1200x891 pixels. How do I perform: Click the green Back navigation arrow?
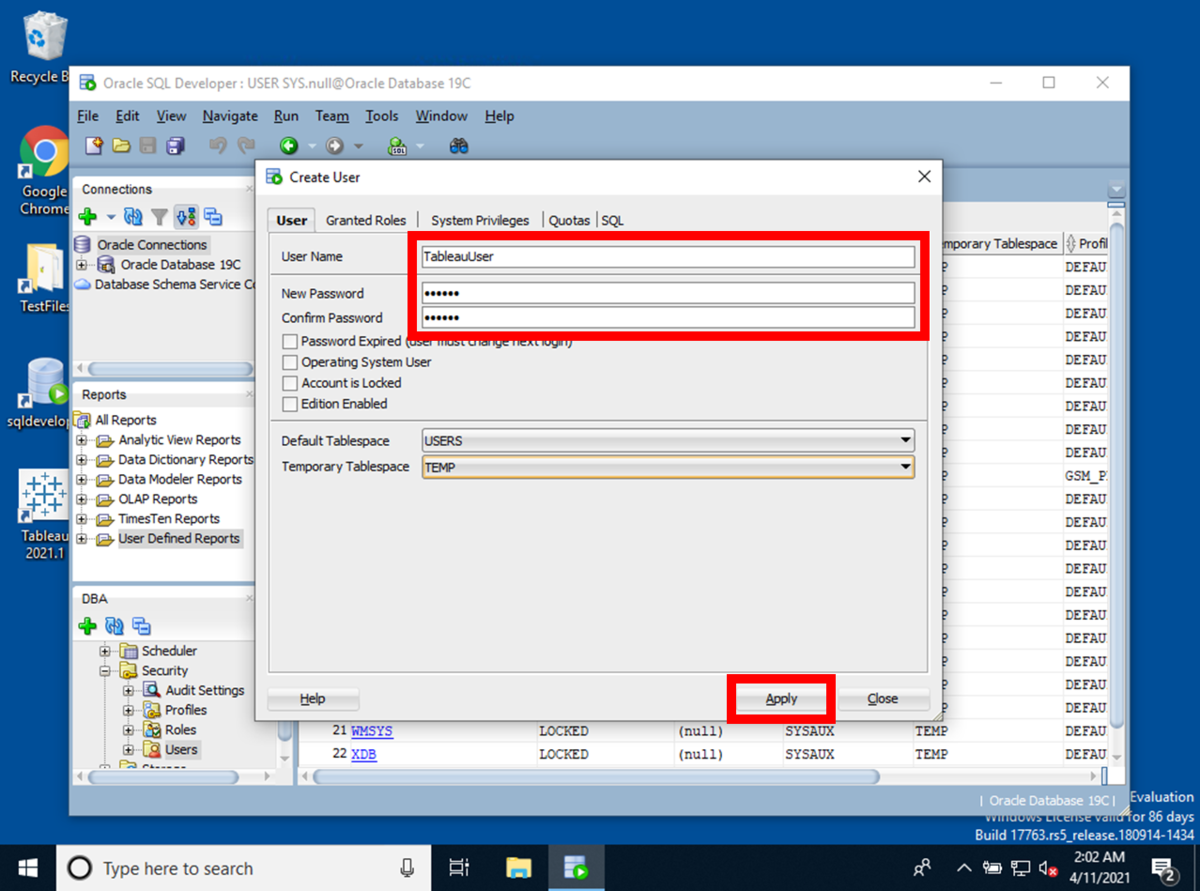point(289,146)
